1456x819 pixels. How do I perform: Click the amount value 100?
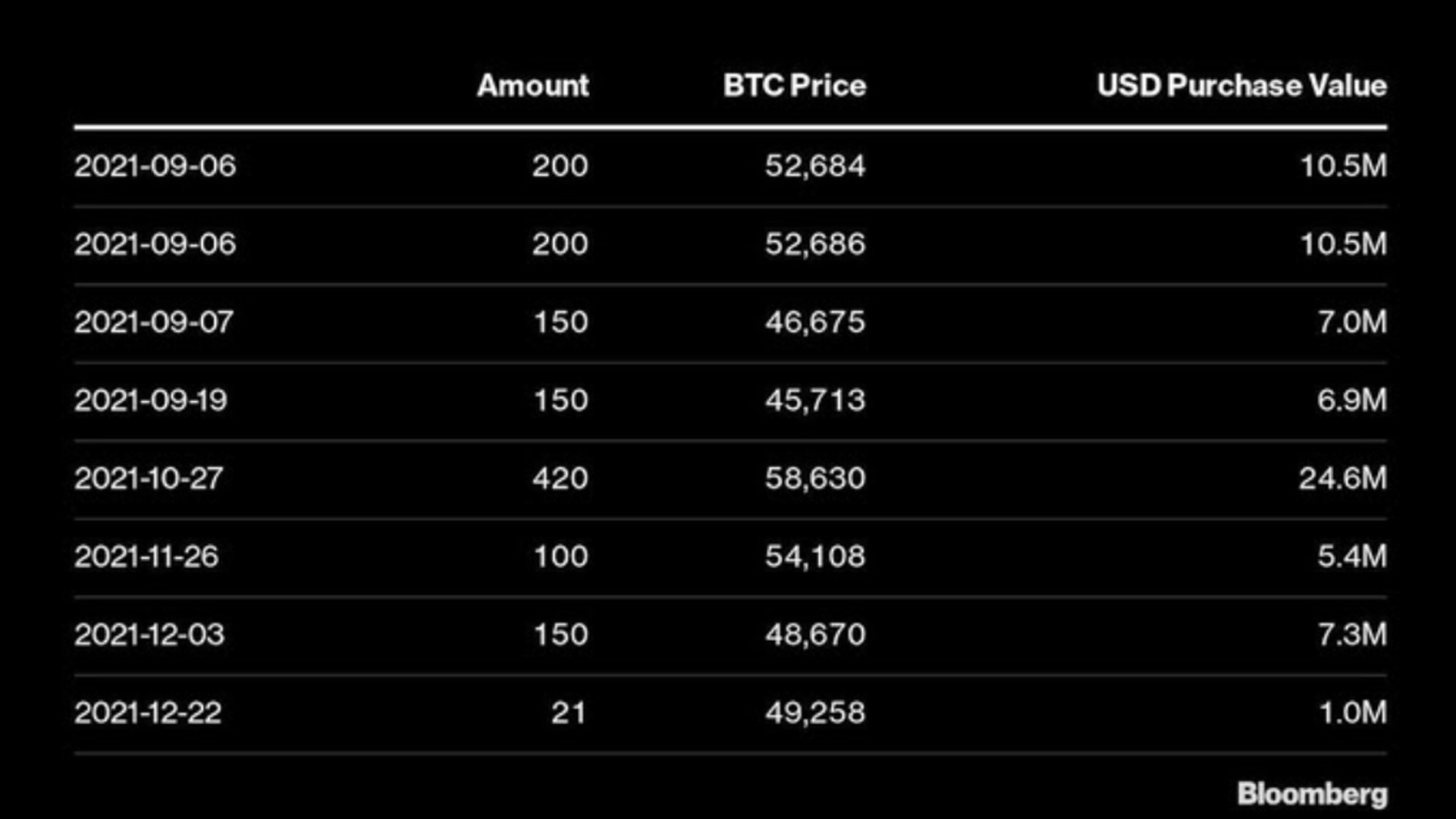[x=561, y=557]
